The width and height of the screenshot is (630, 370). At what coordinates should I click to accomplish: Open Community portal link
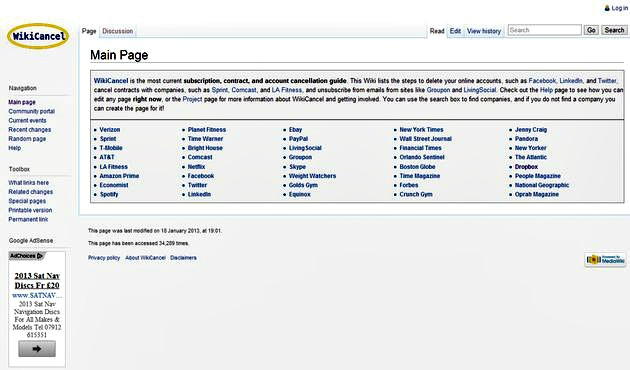(x=32, y=111)
